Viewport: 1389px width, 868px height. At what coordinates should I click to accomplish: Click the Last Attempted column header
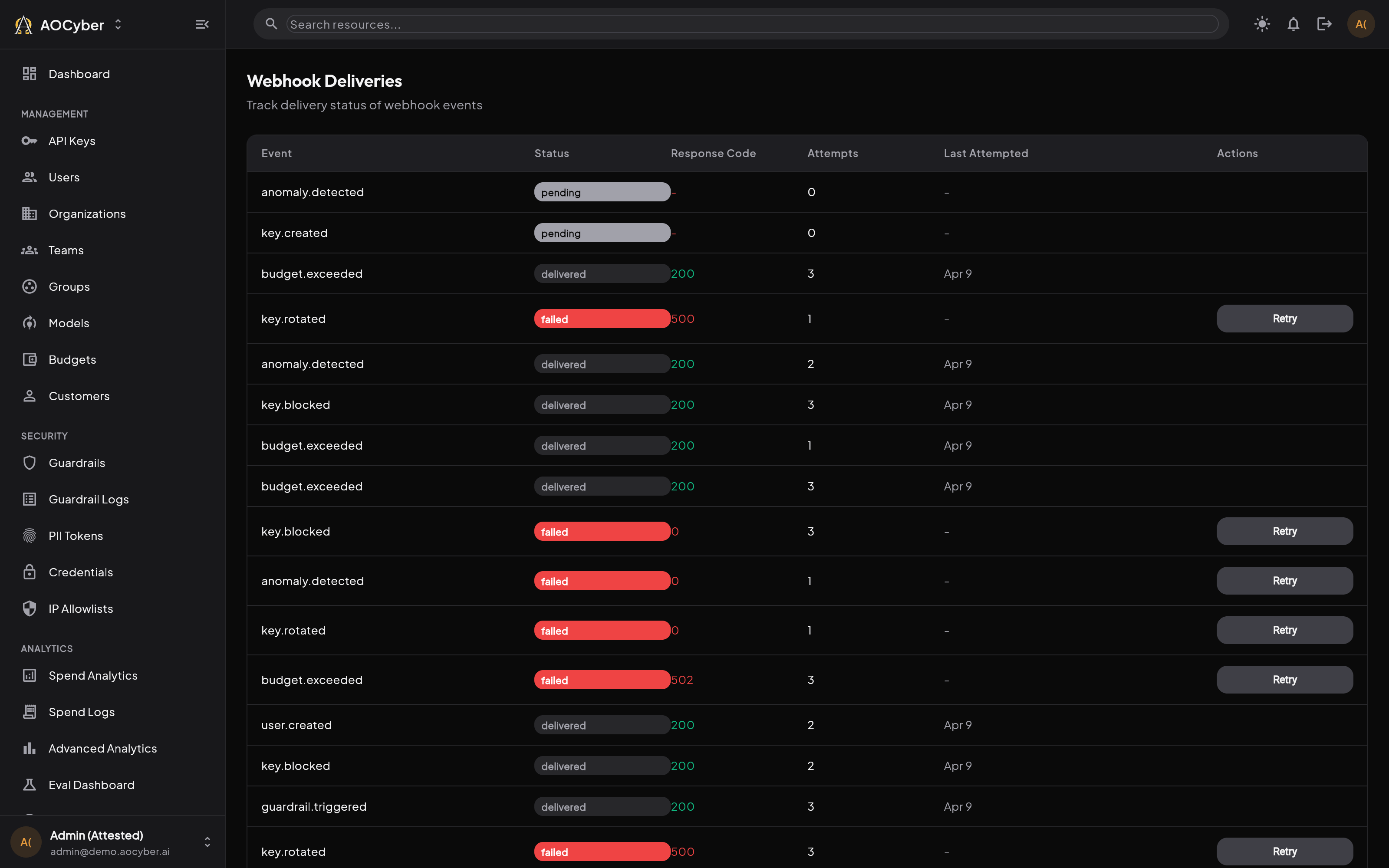coord(986,153)
